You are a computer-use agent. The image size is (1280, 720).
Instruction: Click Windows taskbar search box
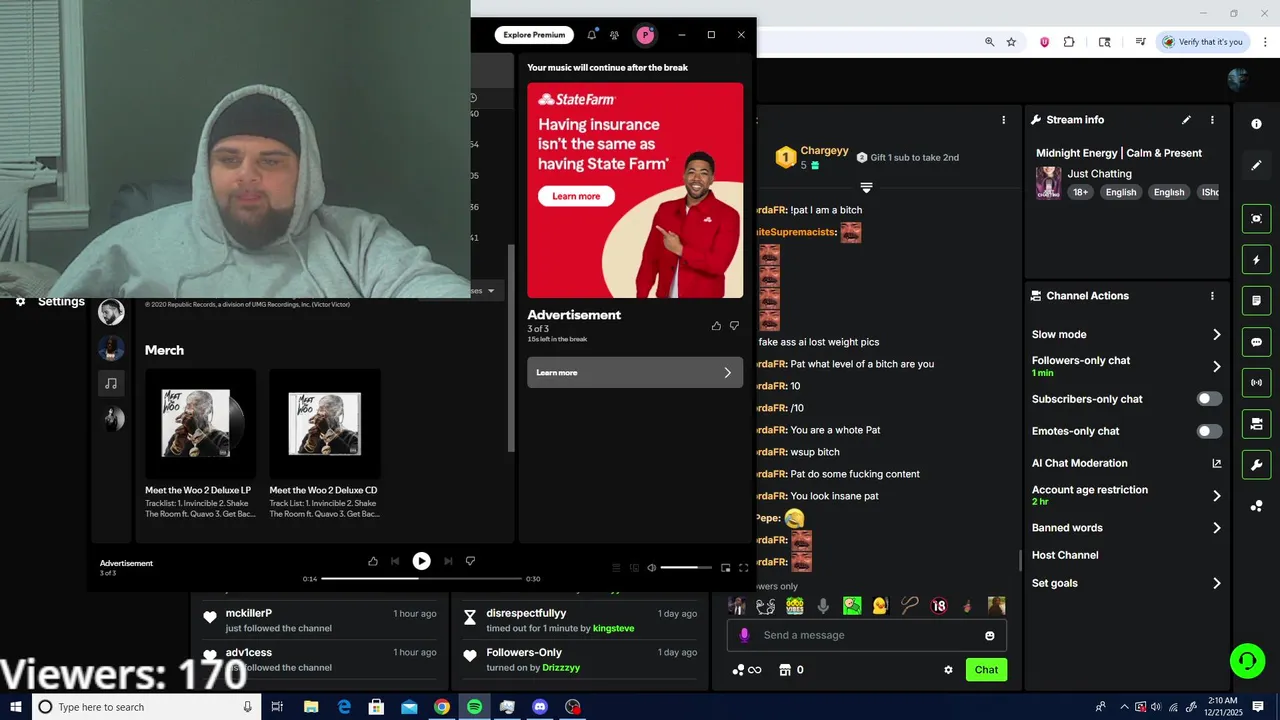pos(147,707)
